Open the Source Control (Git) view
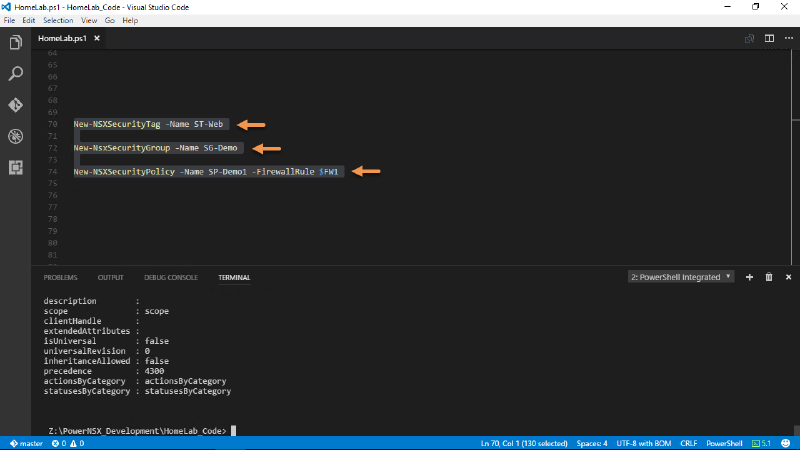Viewport: 800px width, 450px height. [x=15, y=105]
